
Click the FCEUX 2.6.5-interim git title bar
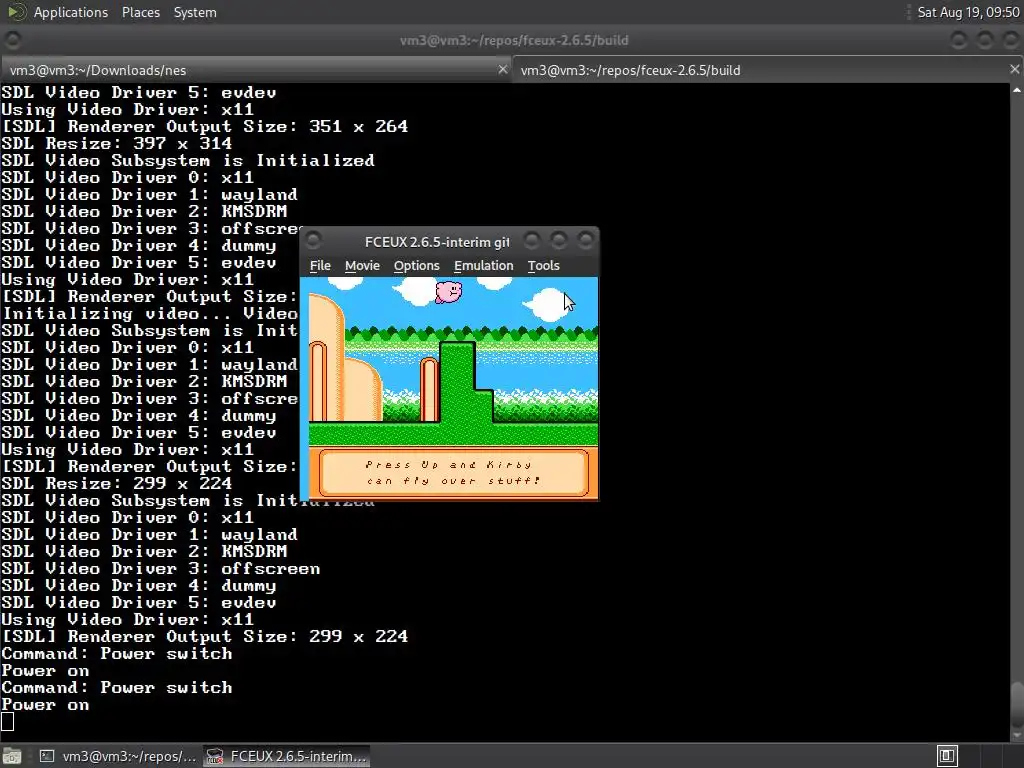coord(438,242)
